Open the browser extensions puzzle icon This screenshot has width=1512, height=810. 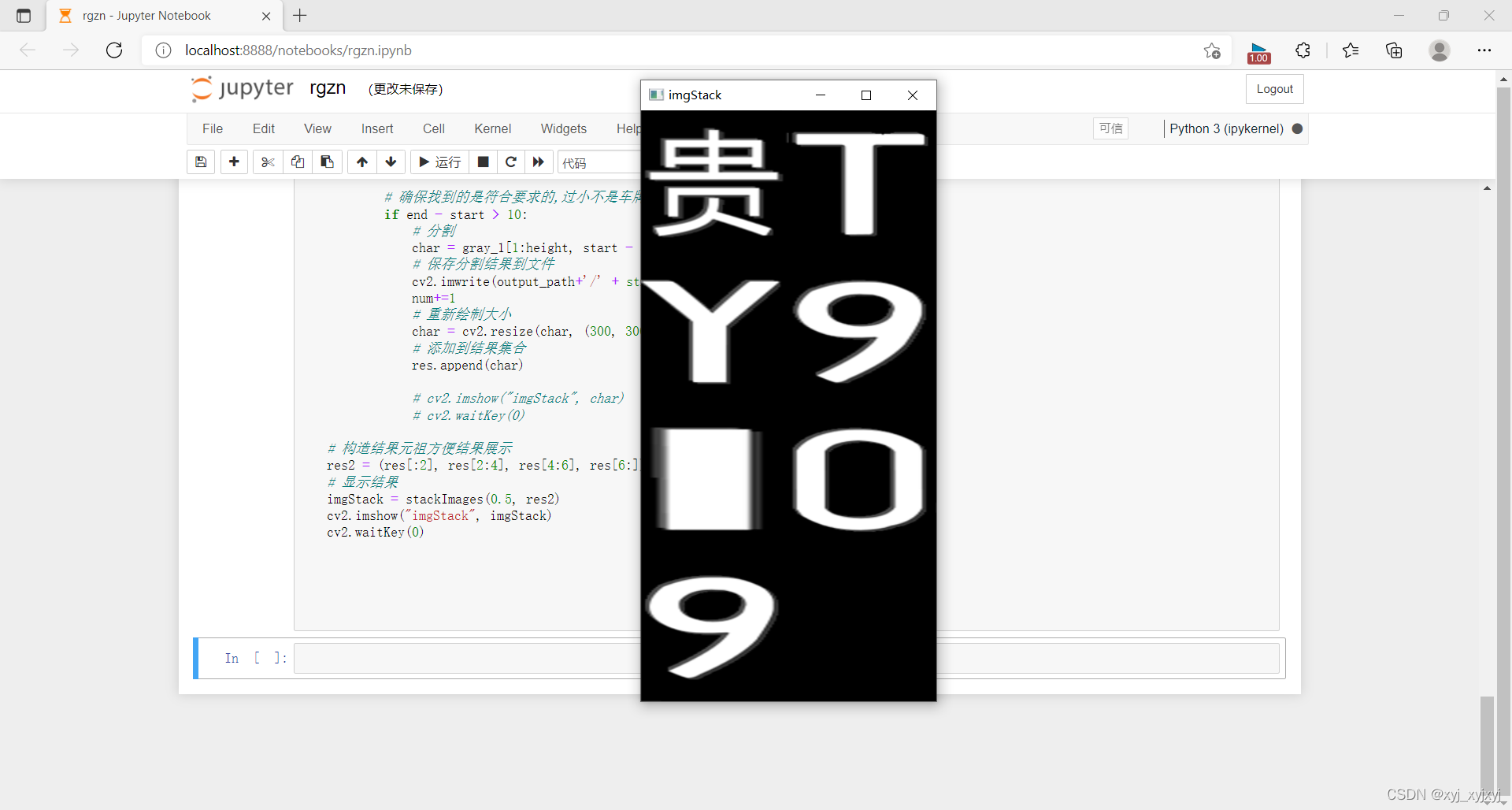coord(1303,50)
